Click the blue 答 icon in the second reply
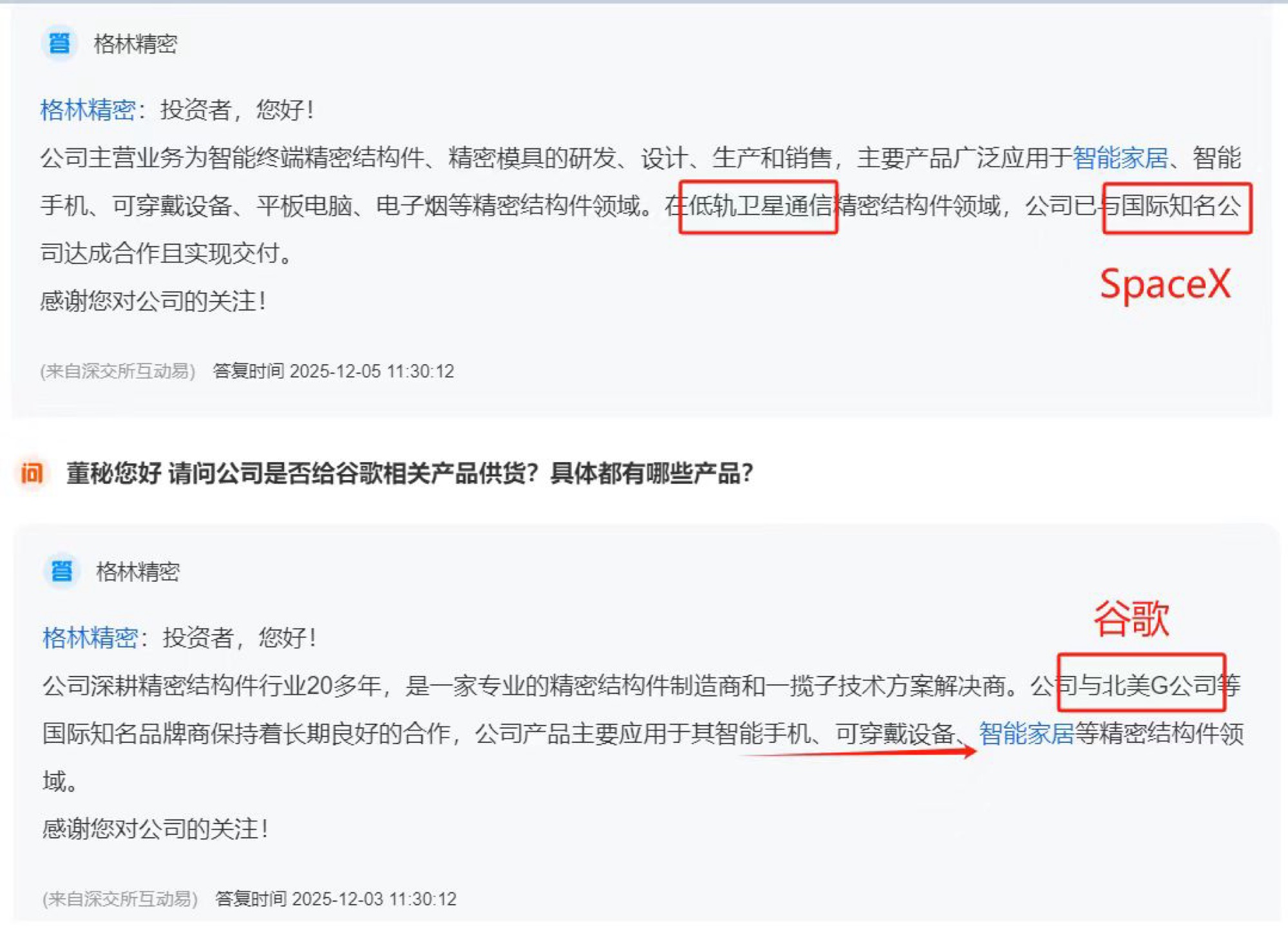Screen dimensions: 1288x933 [x=62, y=571]
